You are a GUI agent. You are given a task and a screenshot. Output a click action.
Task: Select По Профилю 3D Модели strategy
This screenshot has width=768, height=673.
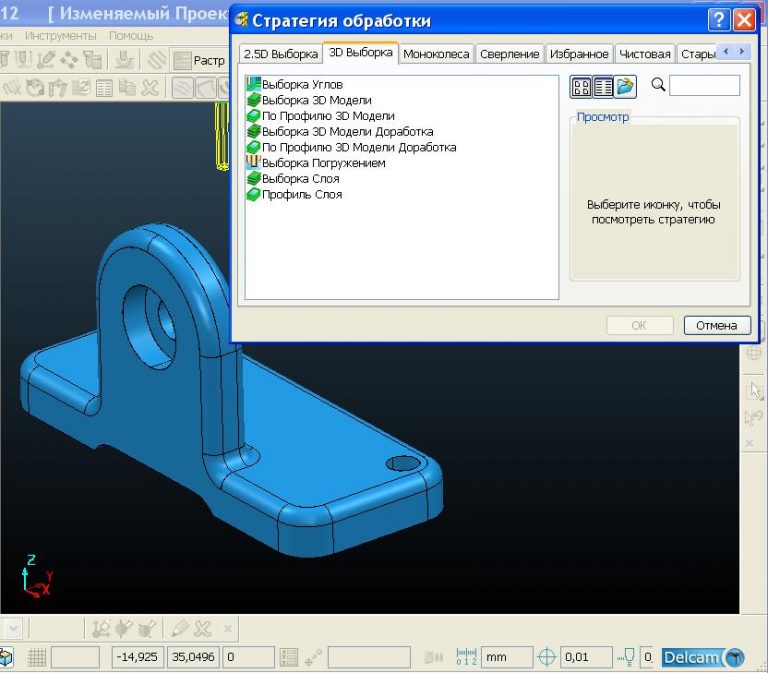coord(327,116)
